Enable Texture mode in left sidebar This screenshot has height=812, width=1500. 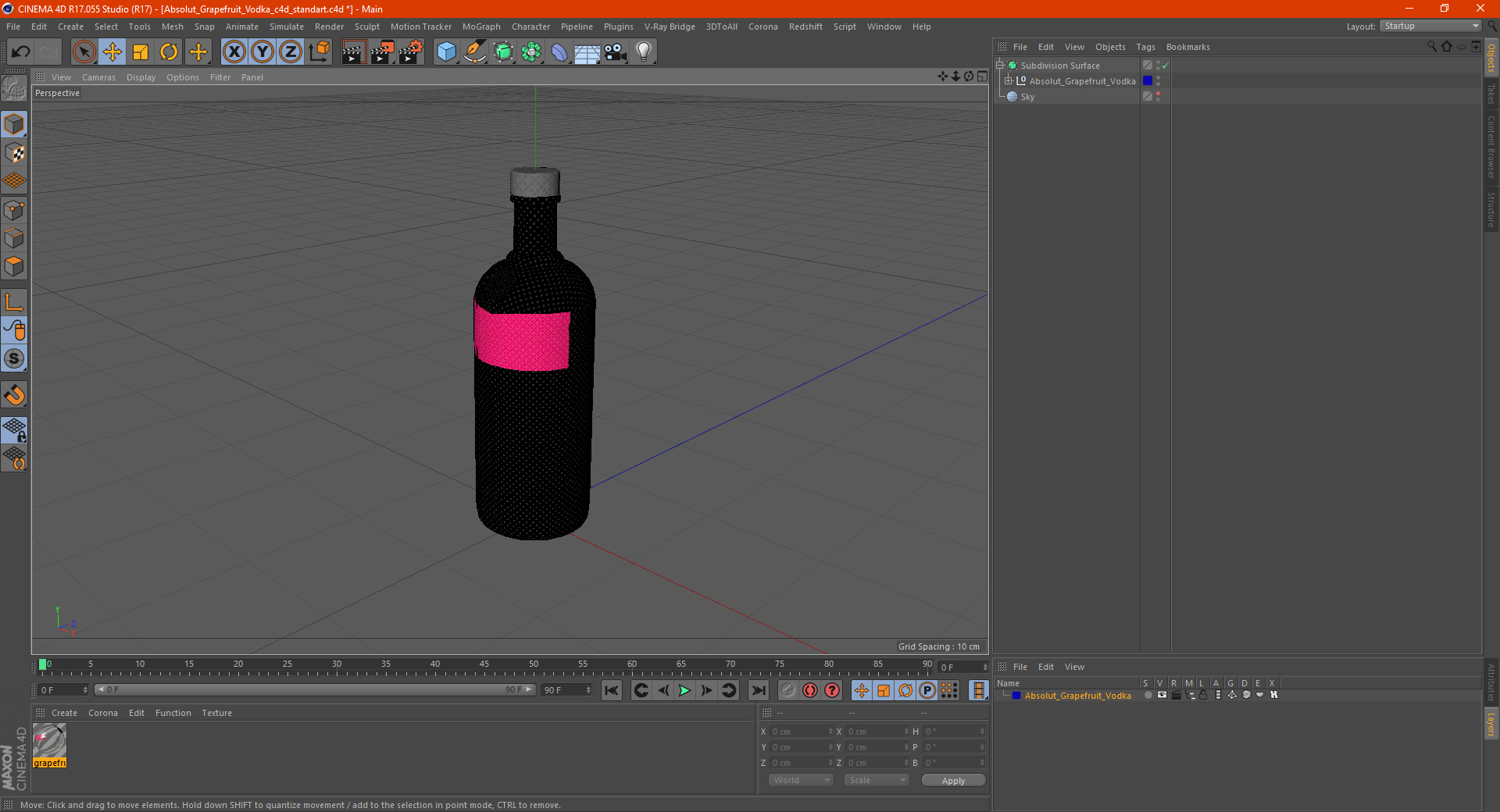click(x=15, y=153)
